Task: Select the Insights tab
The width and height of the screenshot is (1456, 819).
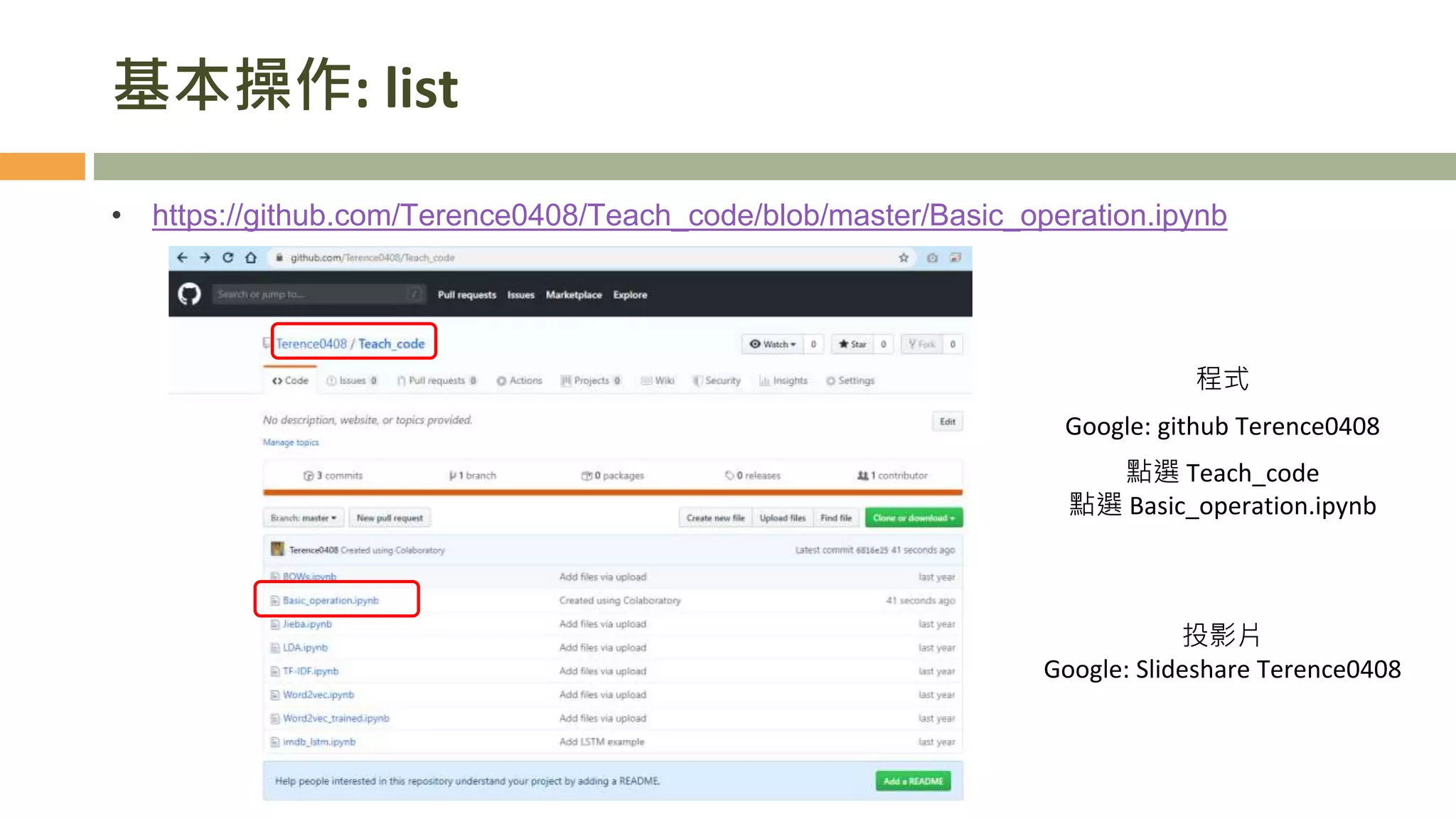Action: tap(783, 380)
